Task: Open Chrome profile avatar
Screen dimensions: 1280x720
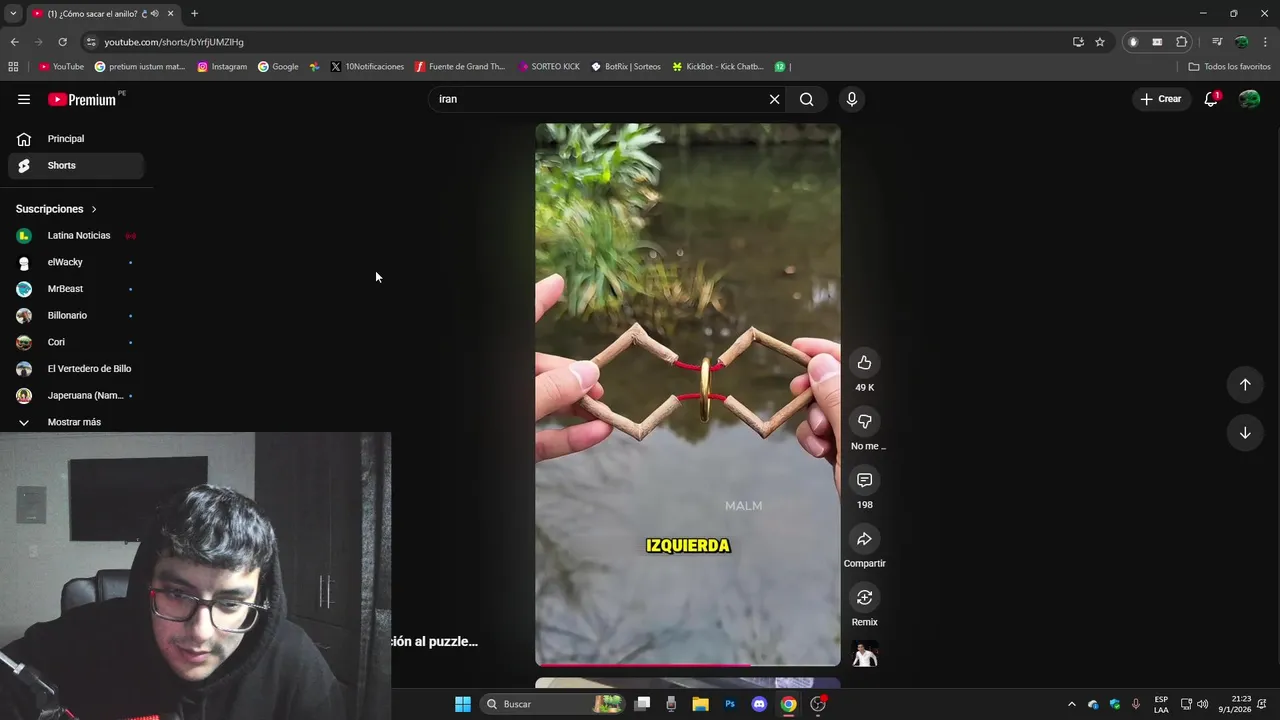Action: point(1241,42)
